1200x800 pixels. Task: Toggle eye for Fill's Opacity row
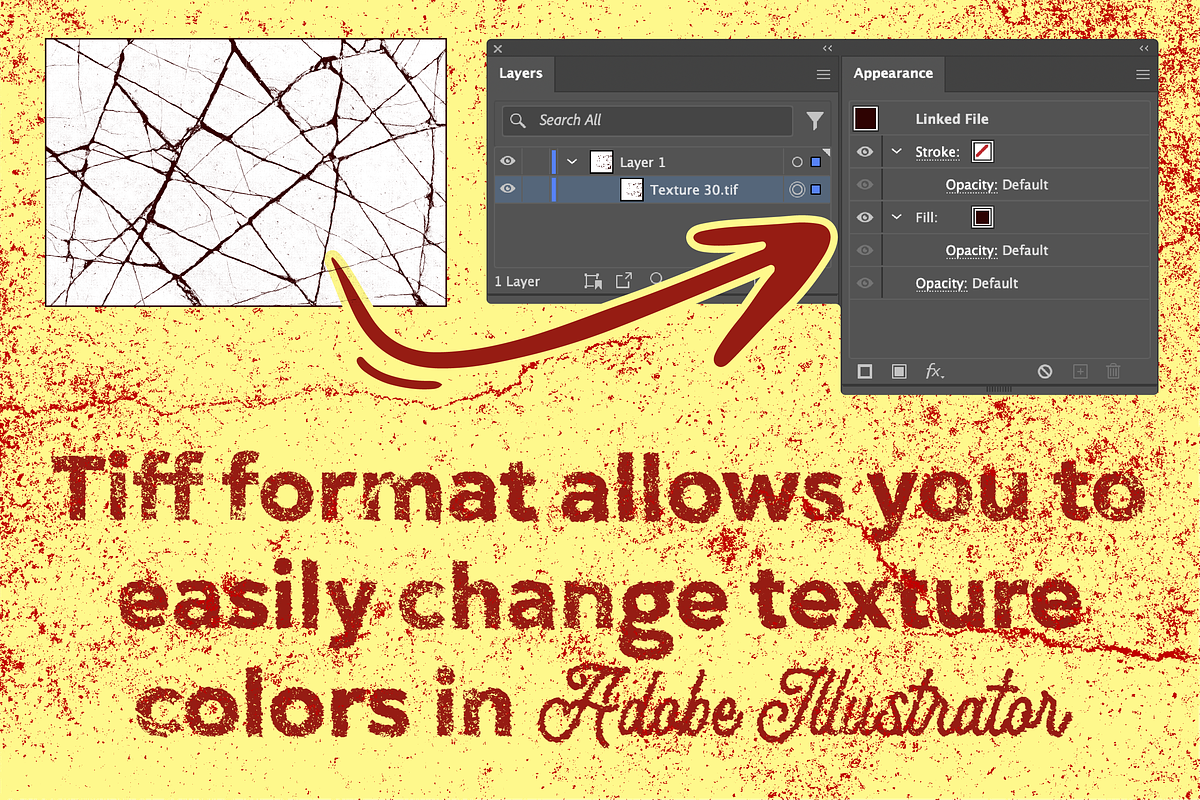tap(865, 250)
